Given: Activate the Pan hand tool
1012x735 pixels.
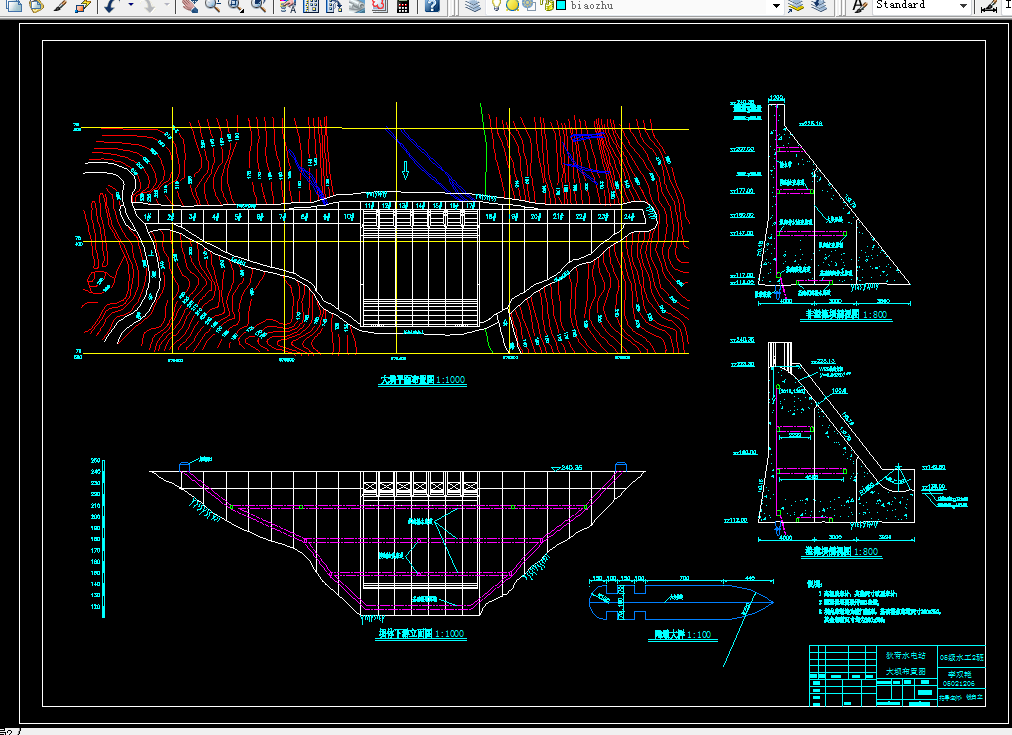Looking at the screenshot, I should 189,6.
